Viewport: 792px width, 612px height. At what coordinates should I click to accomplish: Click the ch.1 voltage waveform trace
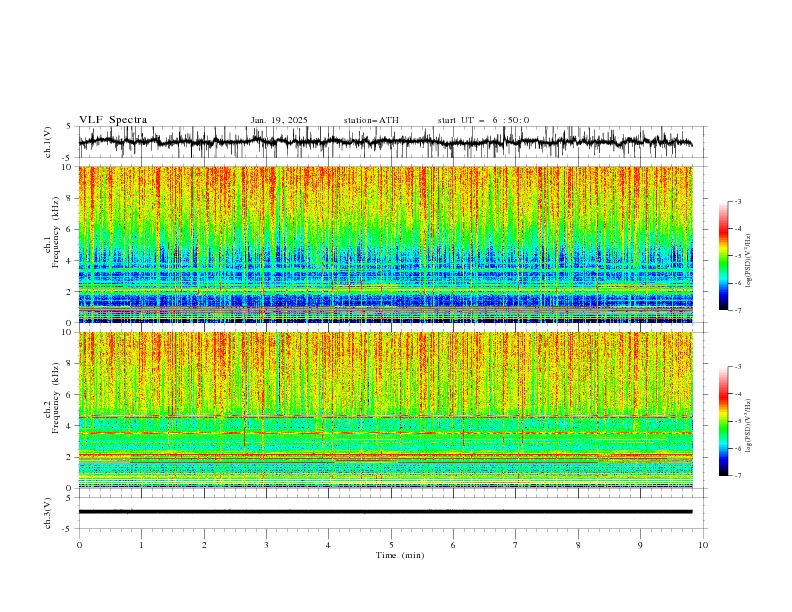[385, 142]
